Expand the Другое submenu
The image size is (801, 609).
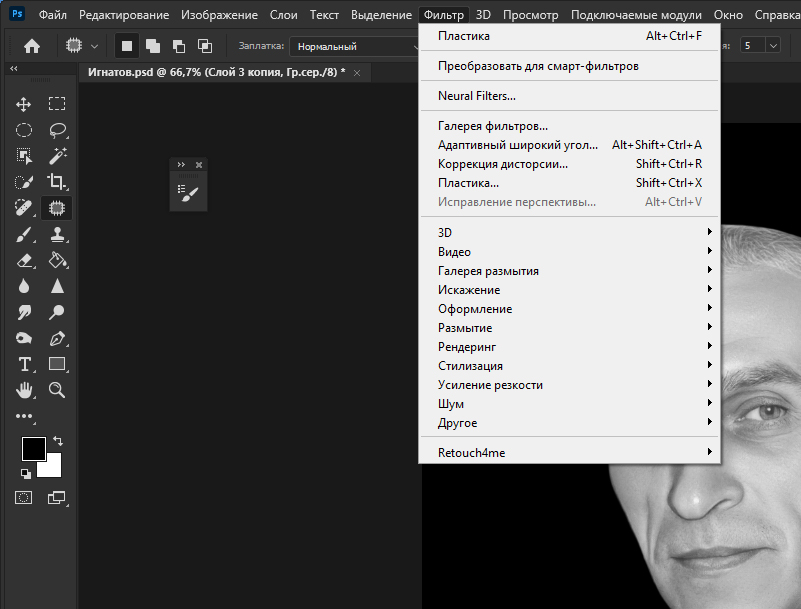pos(569,423)
